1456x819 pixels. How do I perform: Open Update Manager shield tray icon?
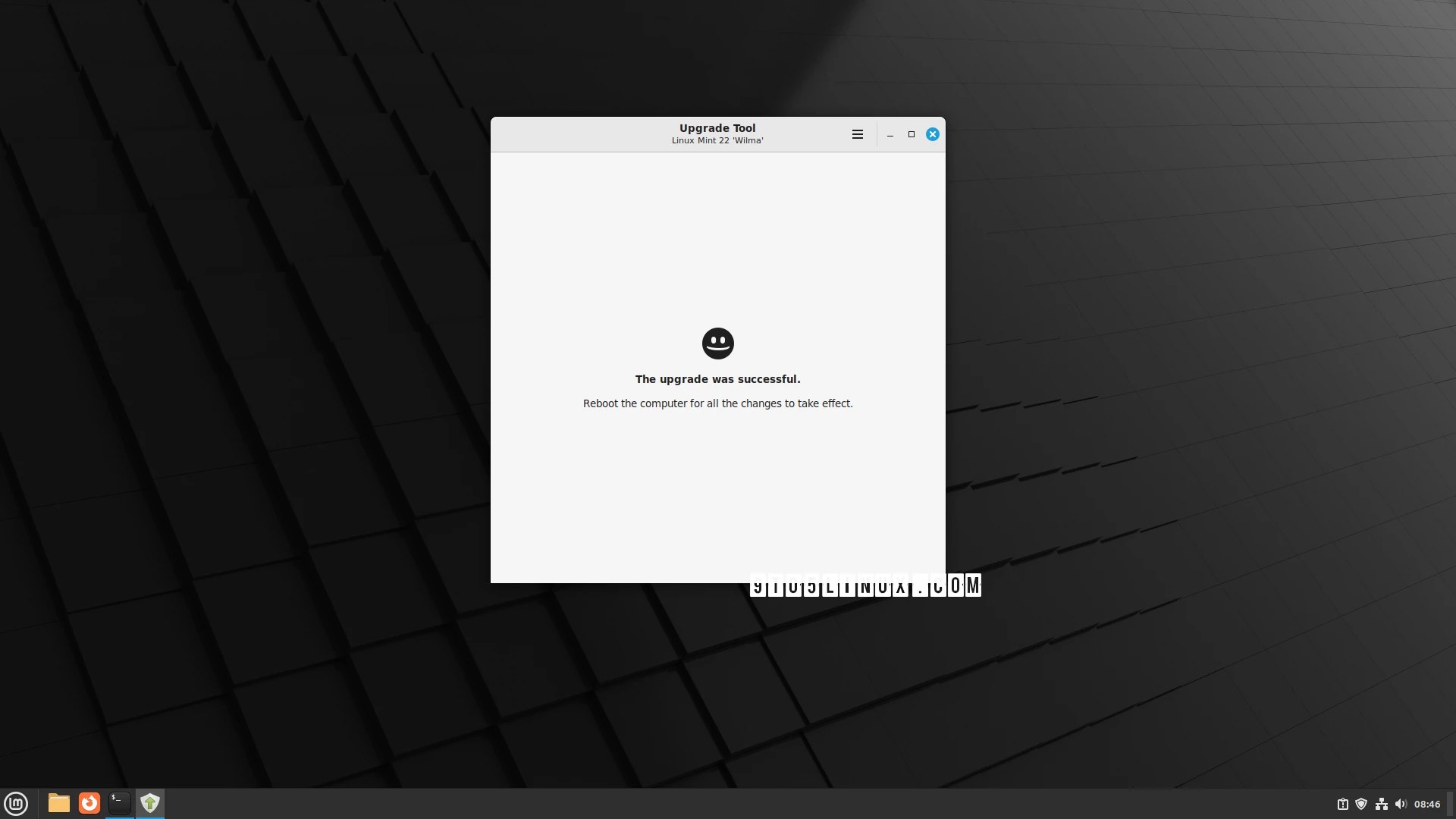coord(1361,804)
